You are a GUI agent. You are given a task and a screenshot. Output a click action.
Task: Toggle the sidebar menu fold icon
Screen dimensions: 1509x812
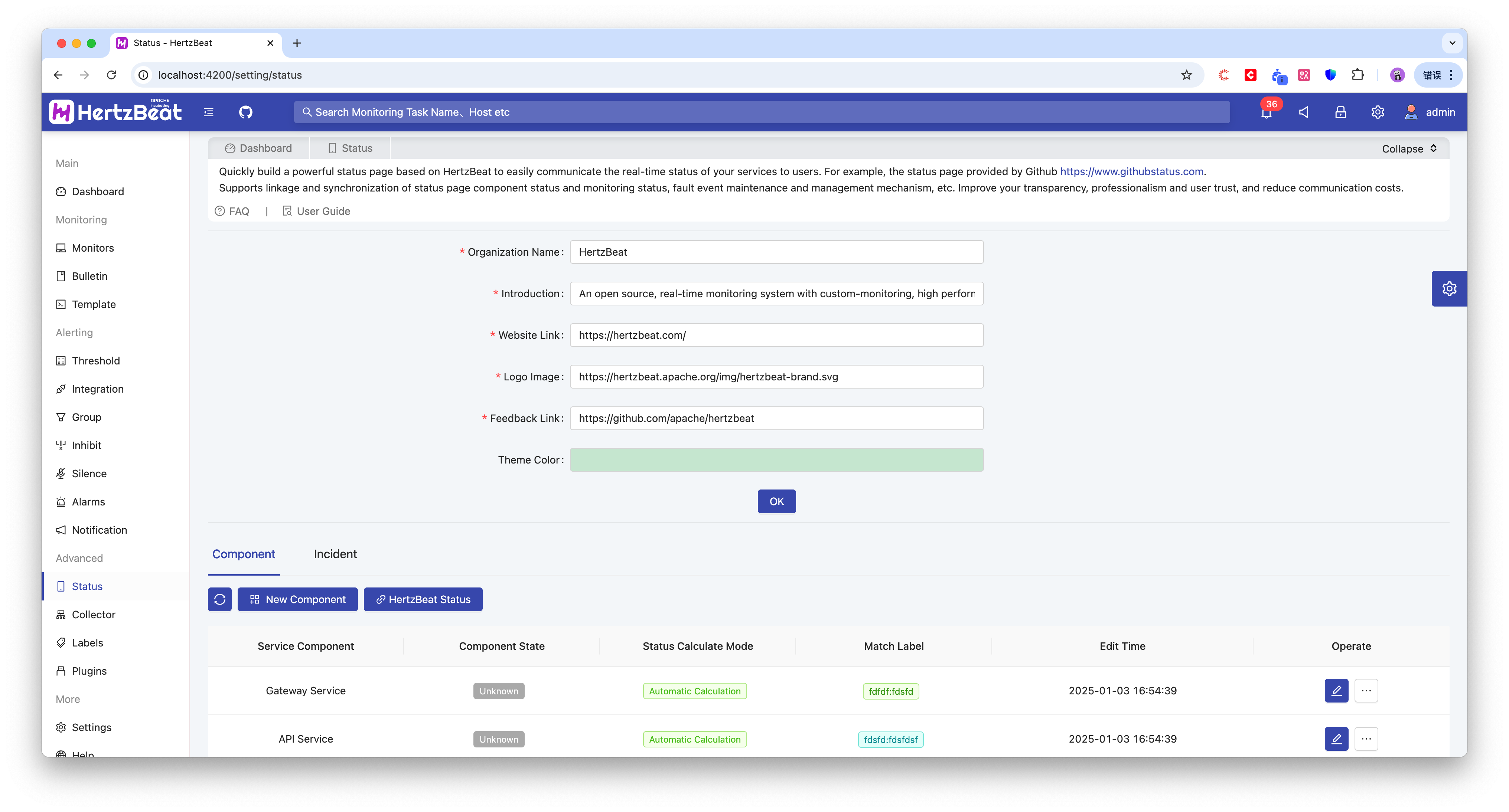(x=209, y=112)
